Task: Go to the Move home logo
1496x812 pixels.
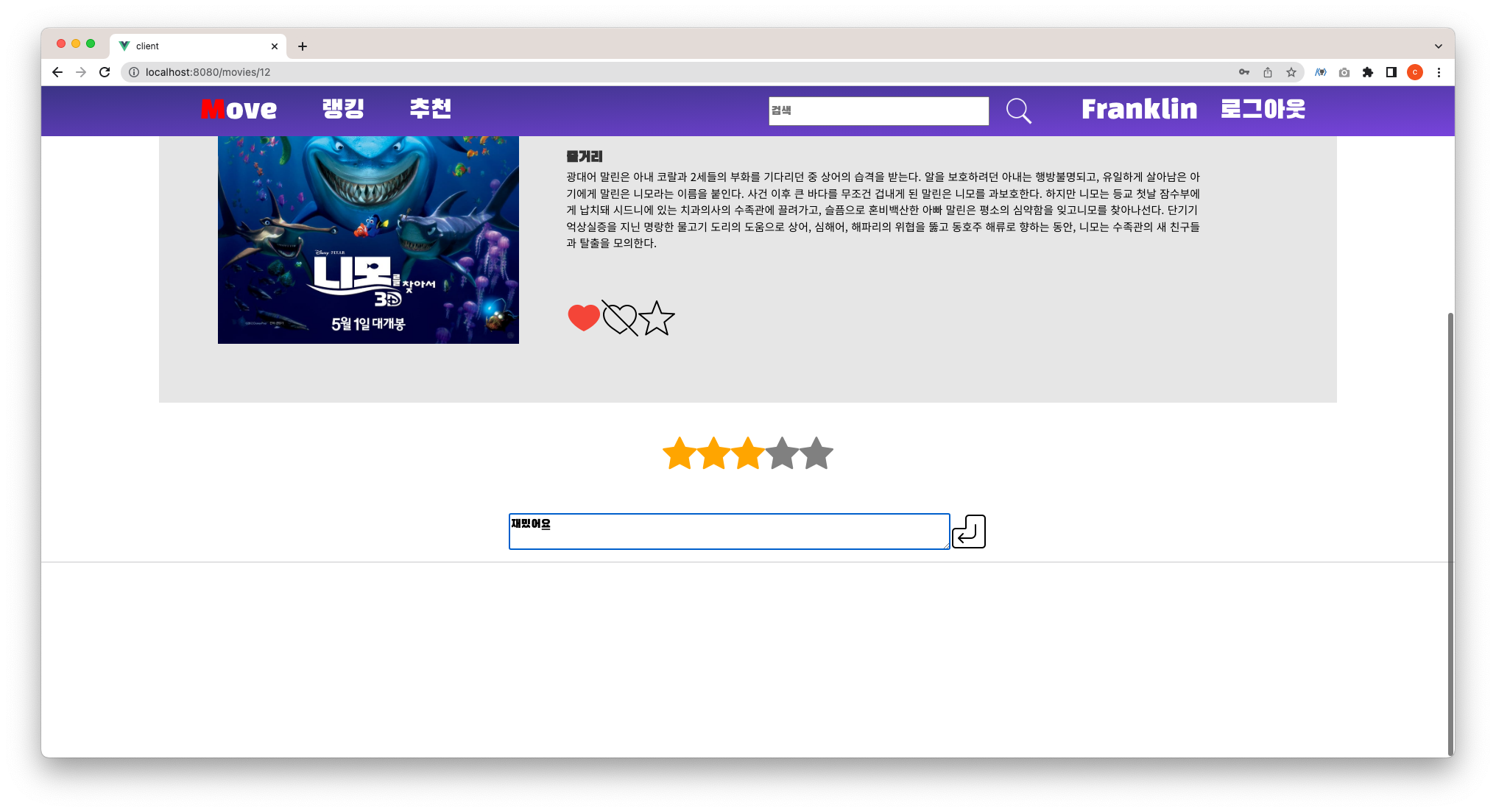Action: (239, 109)
